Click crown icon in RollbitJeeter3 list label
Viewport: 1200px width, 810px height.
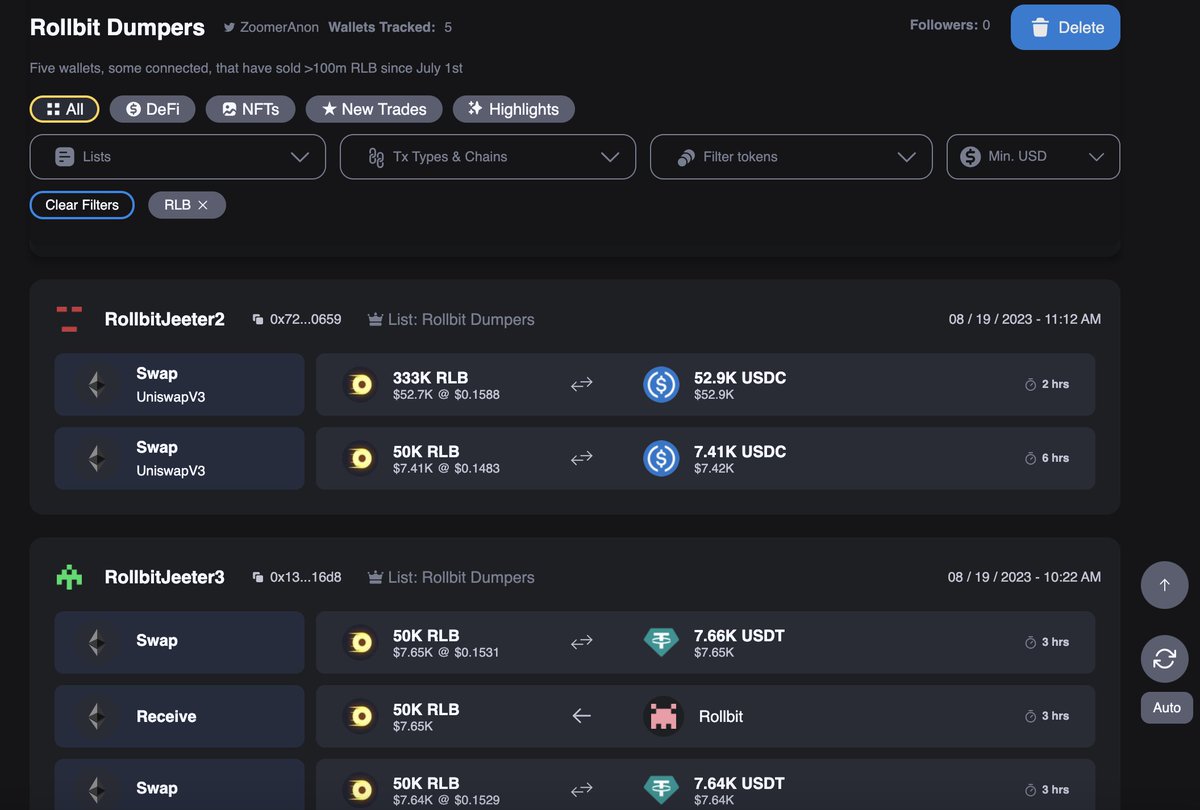376,578
